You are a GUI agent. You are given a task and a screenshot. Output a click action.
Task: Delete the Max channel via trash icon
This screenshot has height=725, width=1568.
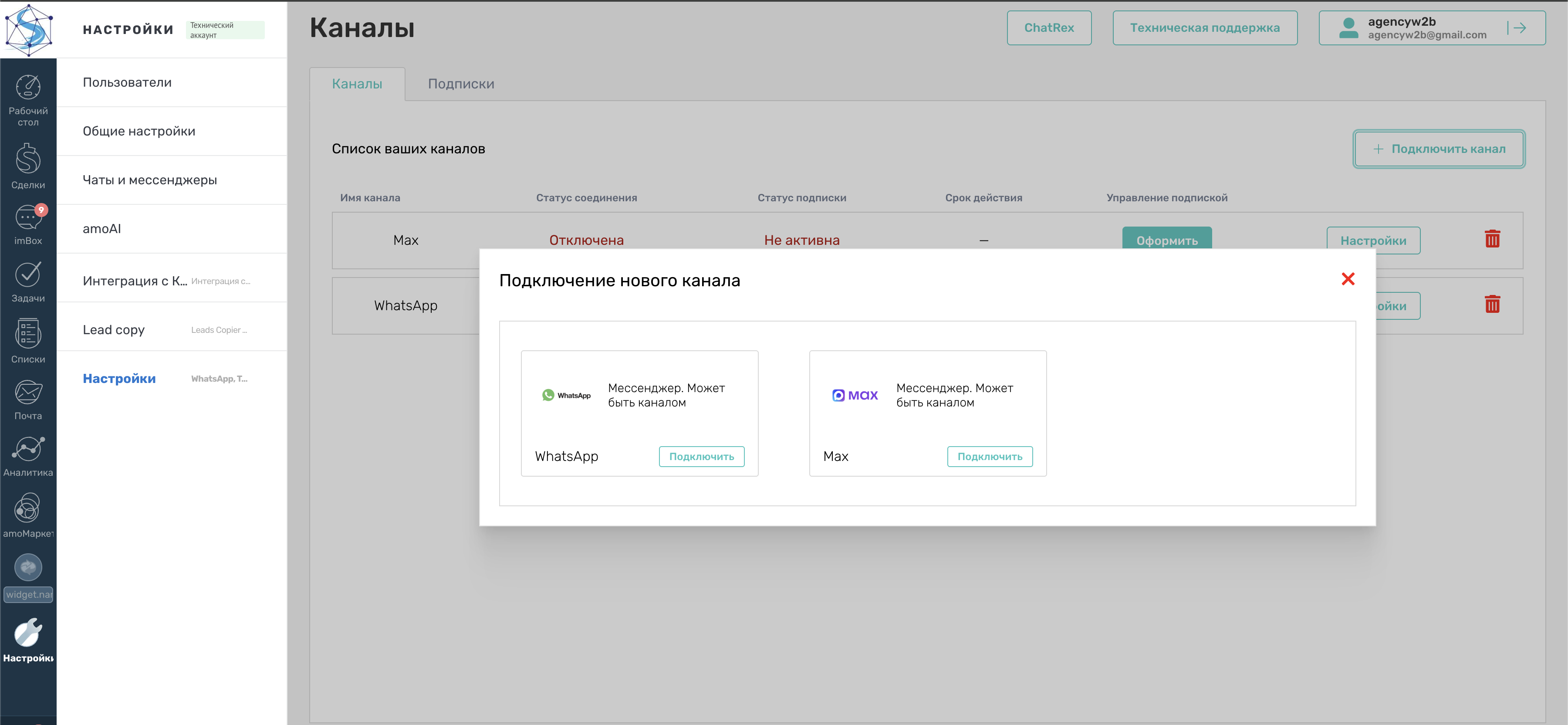tap(1492, 239)
